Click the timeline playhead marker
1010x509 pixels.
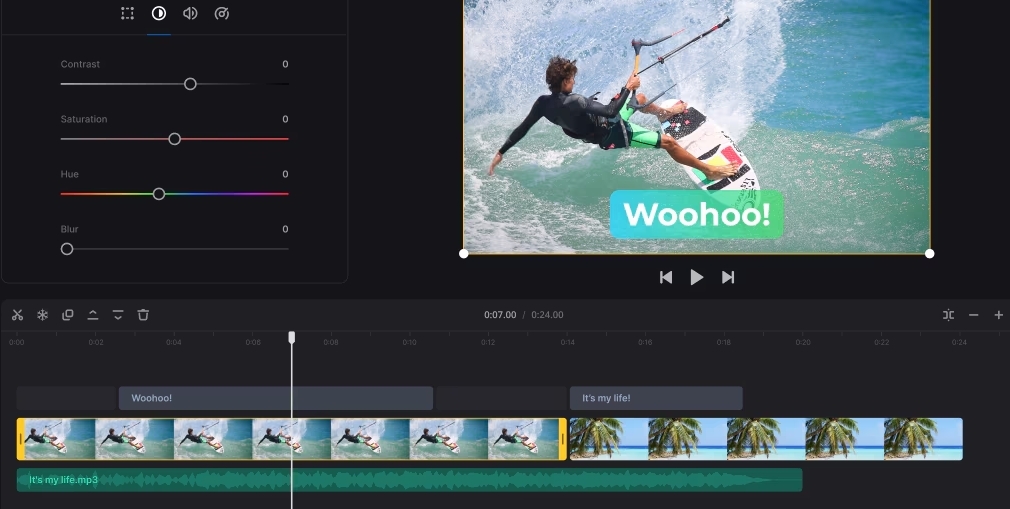292,338
